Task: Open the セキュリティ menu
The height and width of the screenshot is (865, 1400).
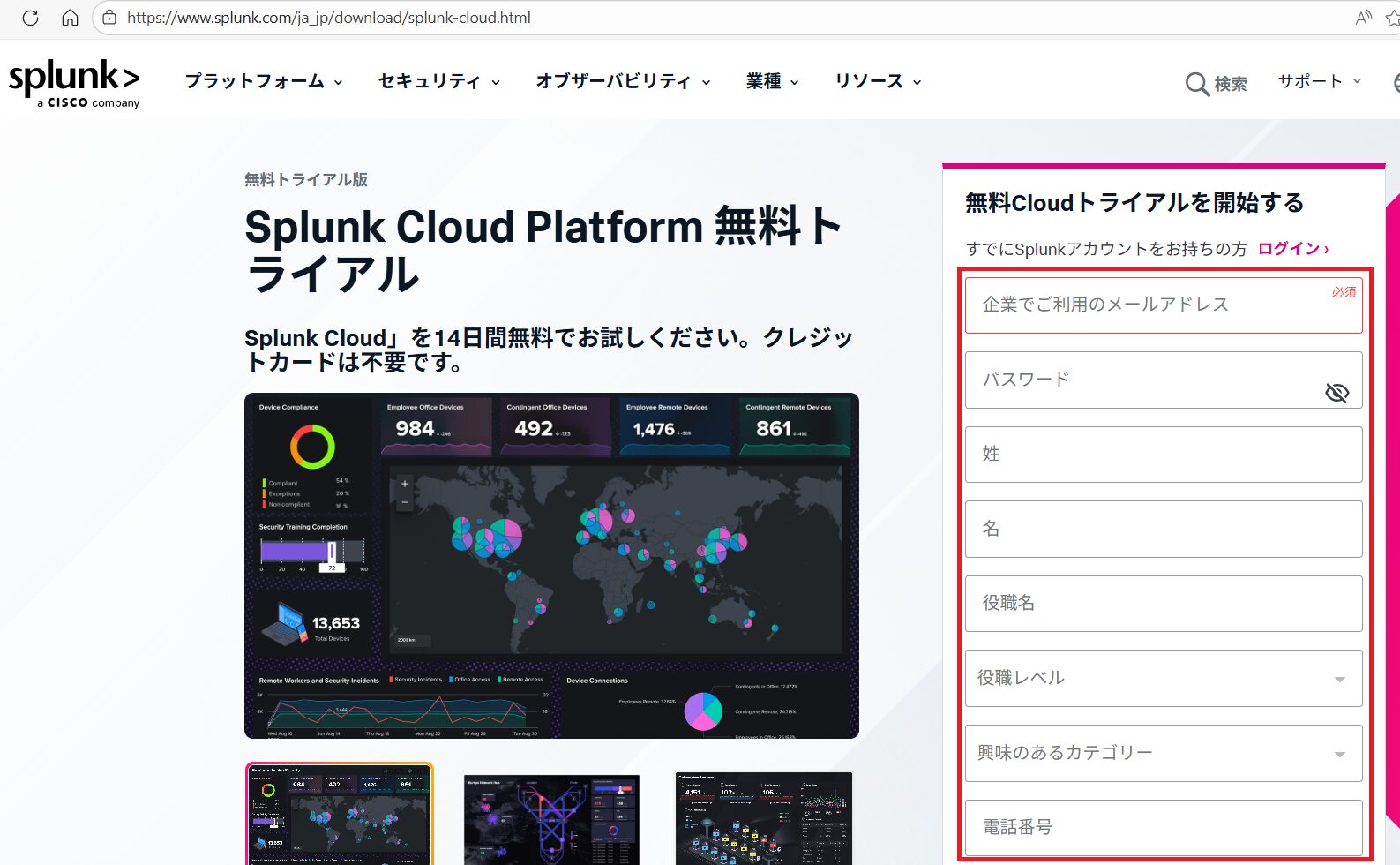Action: click(x=438, y=81)
